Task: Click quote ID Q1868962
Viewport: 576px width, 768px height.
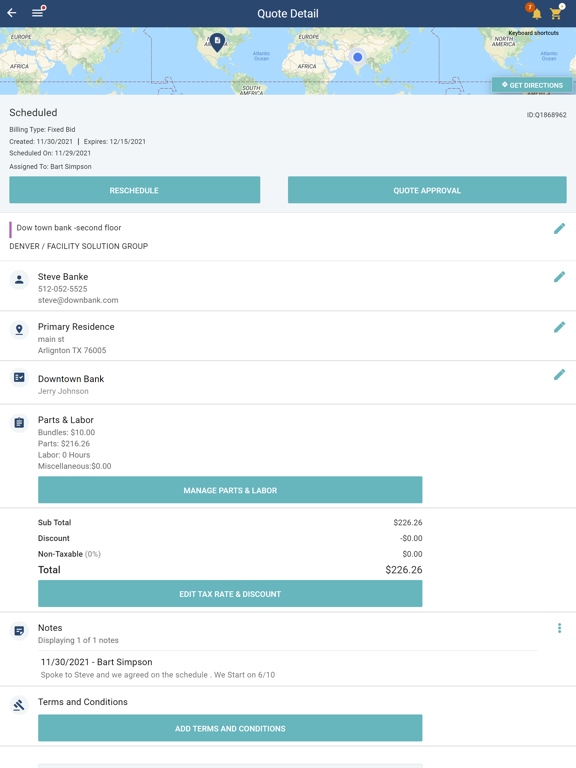Action: click(x=547, y=115)
